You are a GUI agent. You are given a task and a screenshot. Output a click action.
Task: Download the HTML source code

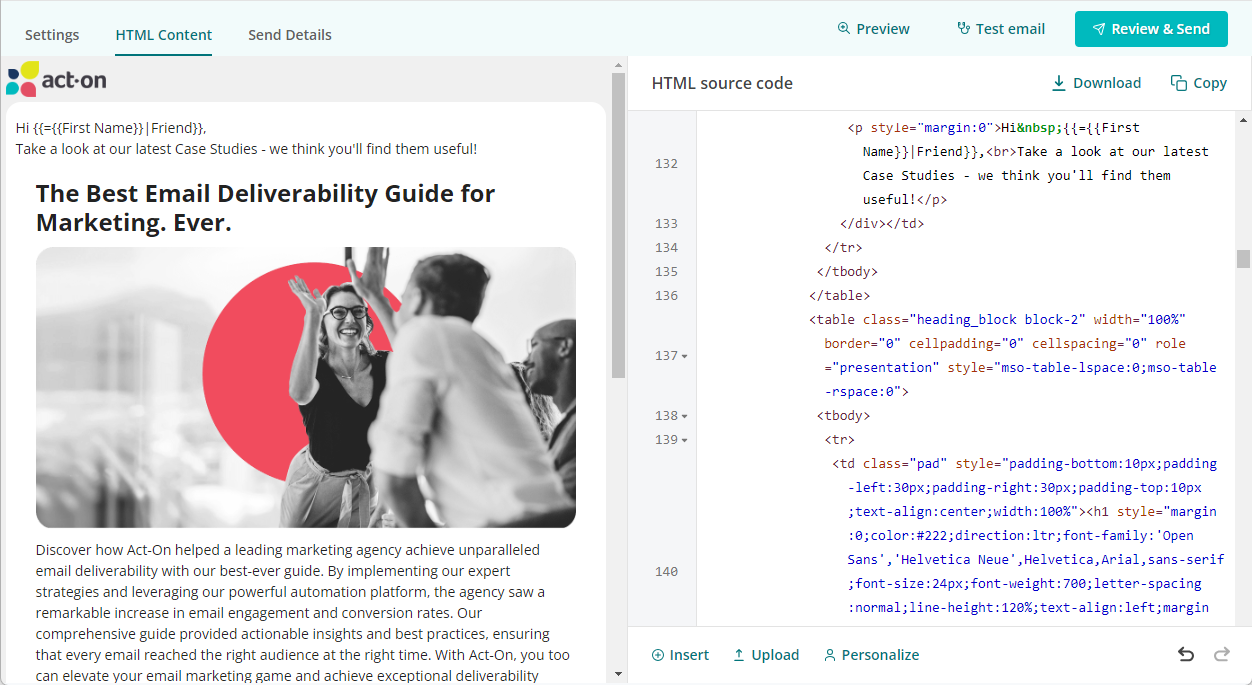[x=1096, y=83]
